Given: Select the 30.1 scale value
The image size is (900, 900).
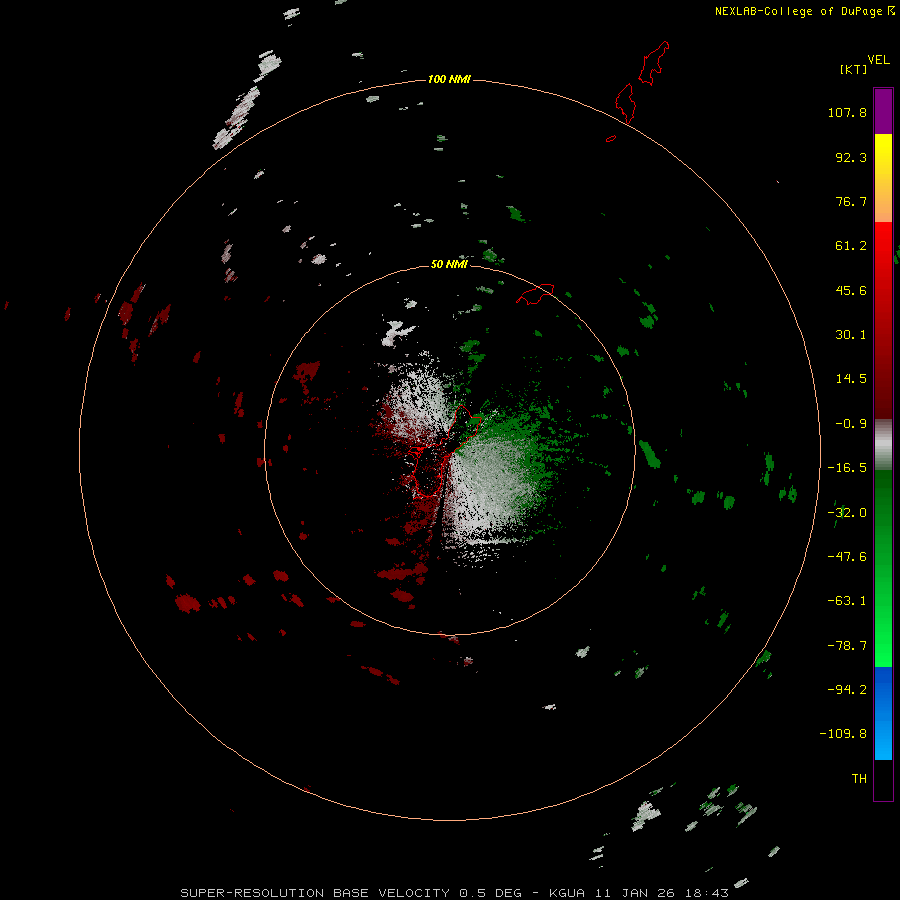Looking at the screenshot, I should point(851,335).
